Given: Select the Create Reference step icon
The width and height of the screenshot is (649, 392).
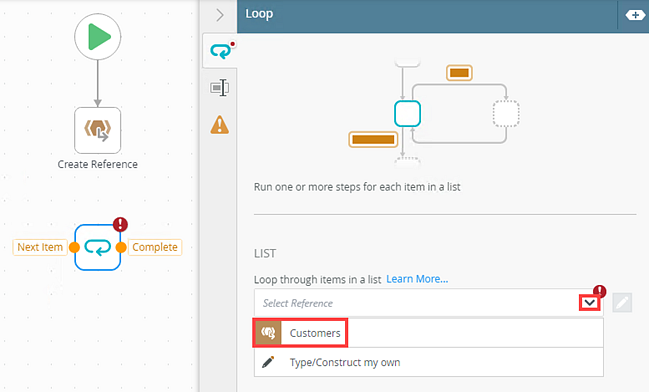Looking at the screenshot, I should (98, 130).
